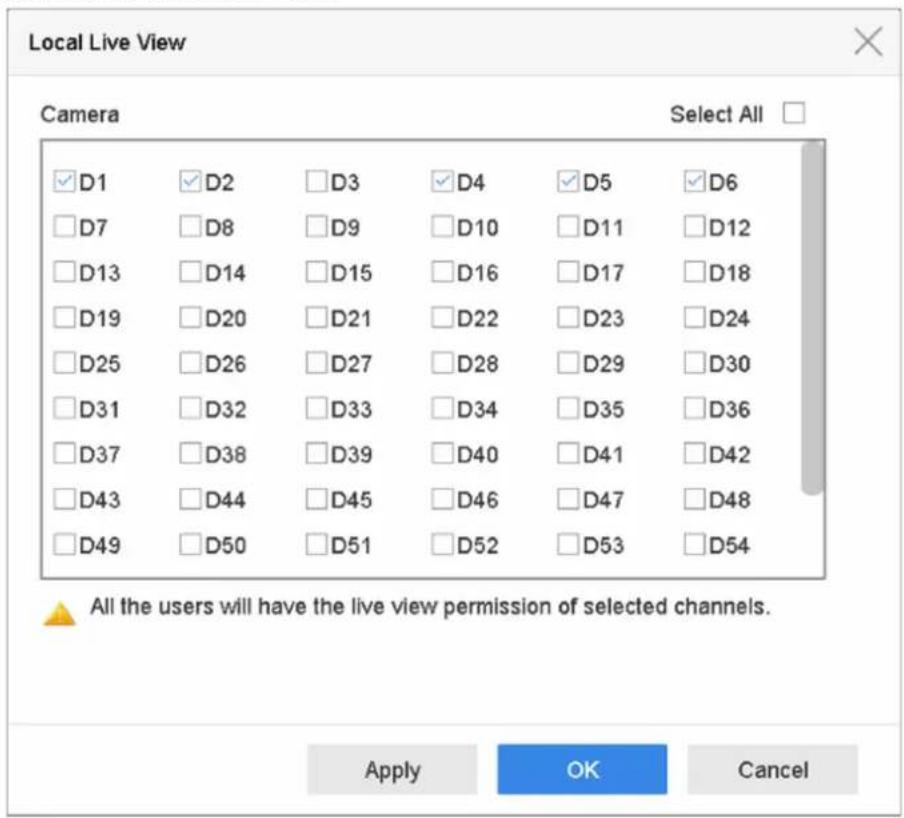904x818 pixels.
Task: Tick the D30 box
Action: (695, 363)
